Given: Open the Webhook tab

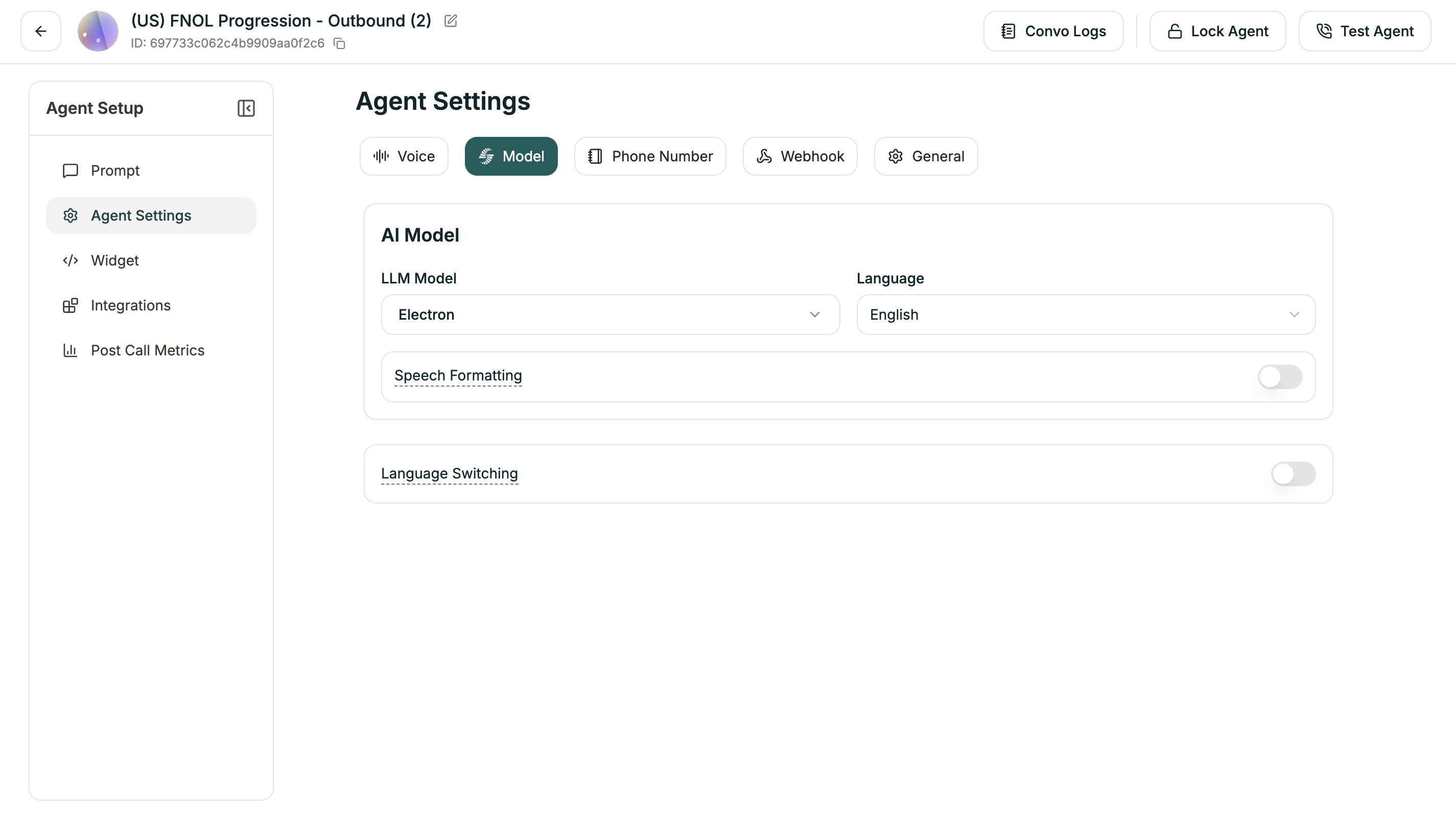Looking at the screenshot, I should pyautogui.click(x=800, y=156).
